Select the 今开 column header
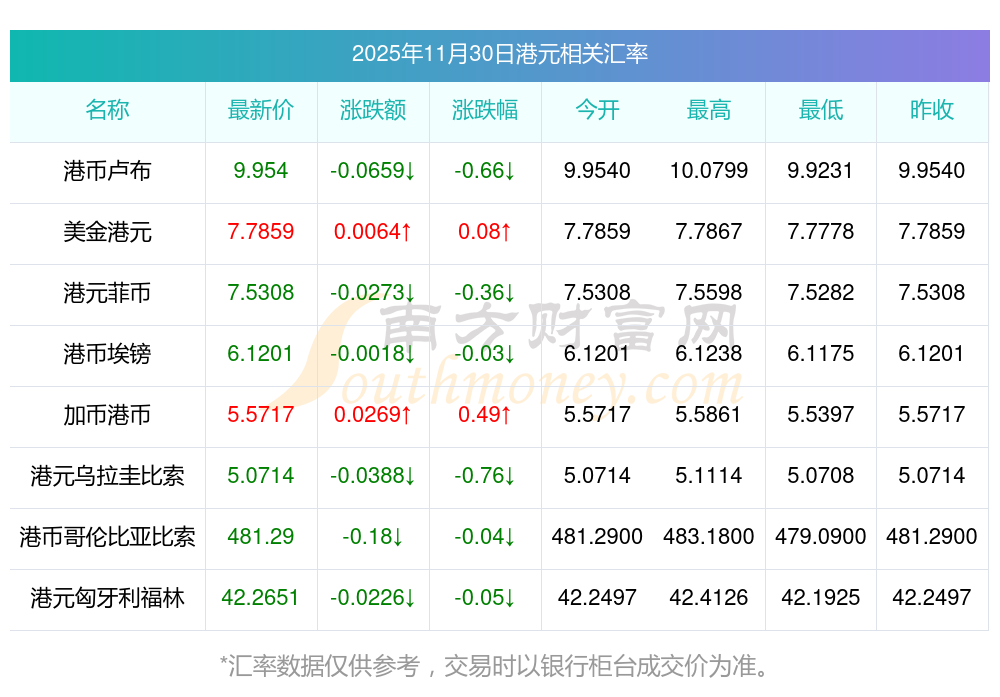This screenshot has height=697, width=1000. pyautogui.click(x=597, y=110)
